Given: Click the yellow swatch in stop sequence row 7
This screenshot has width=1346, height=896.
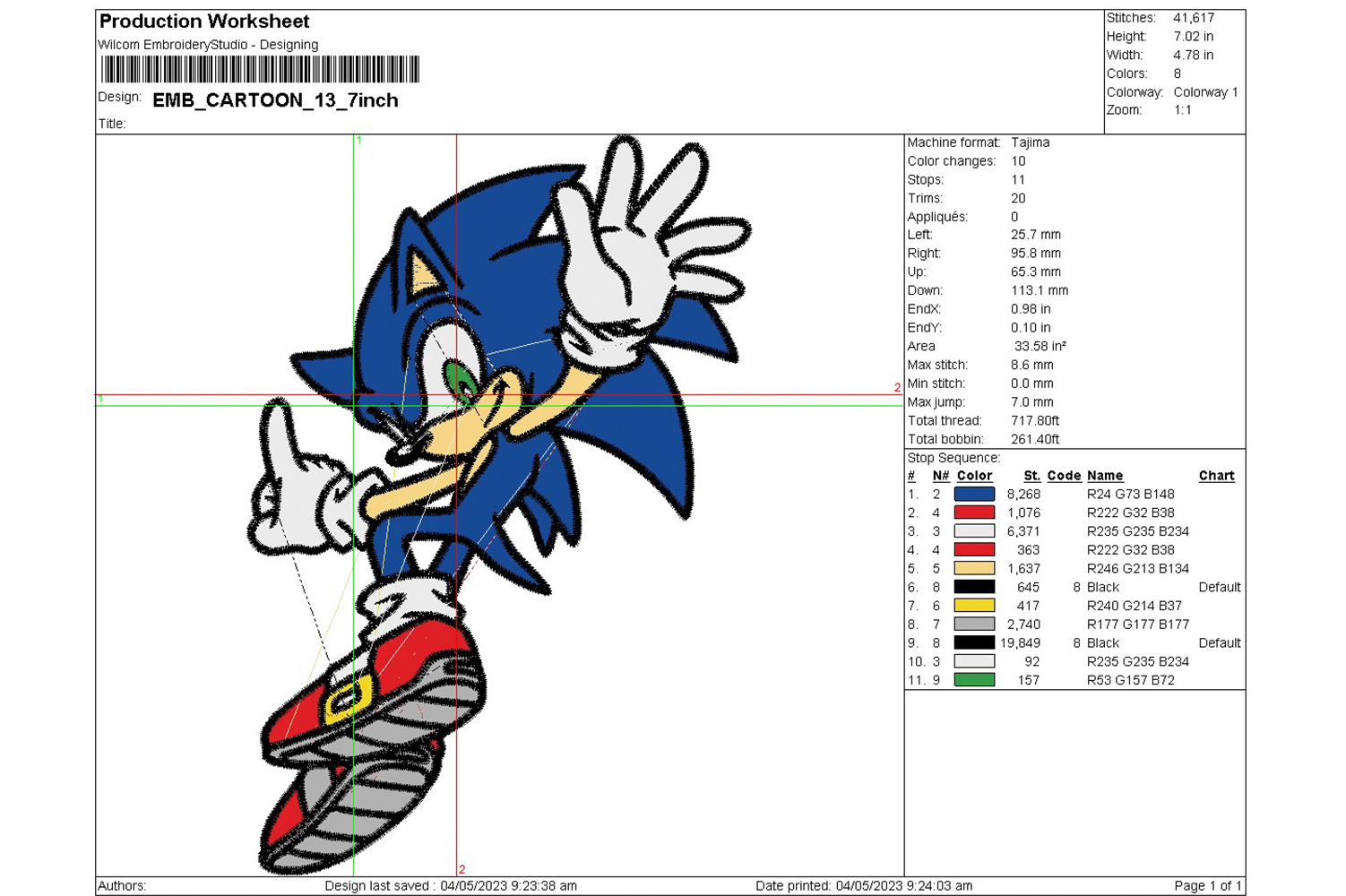Looking at the screenshot, I should point(974,606).
